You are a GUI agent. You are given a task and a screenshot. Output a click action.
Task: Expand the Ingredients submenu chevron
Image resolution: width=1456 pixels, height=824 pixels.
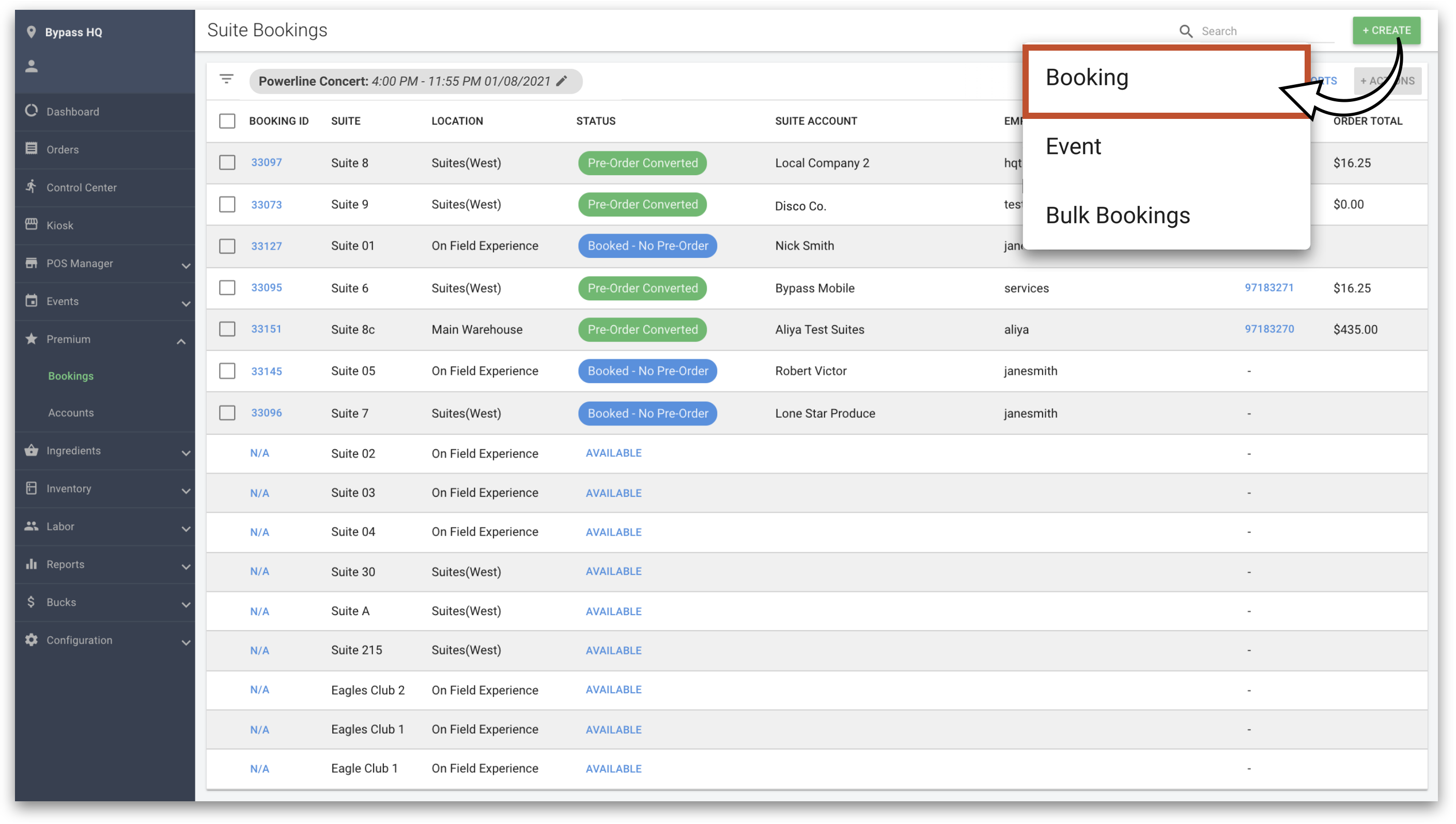pyautogui.click(x=185, y=453)
